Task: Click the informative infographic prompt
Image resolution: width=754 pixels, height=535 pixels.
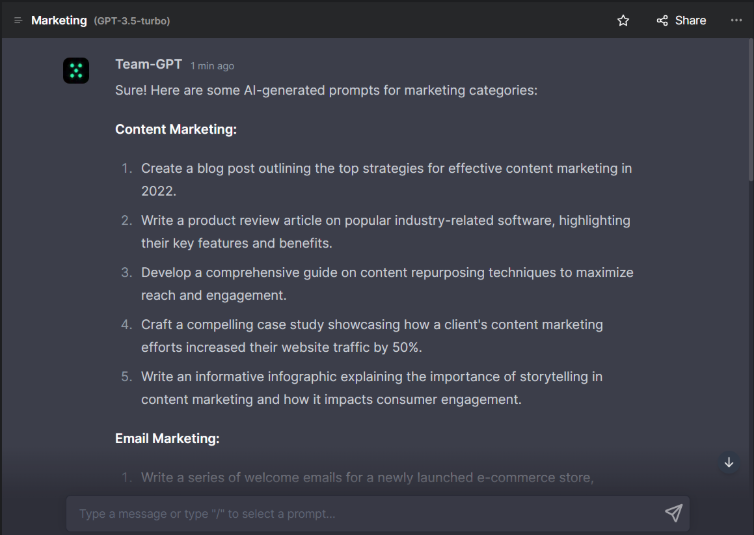Action: pyautogui.click(x=371, y=387)
